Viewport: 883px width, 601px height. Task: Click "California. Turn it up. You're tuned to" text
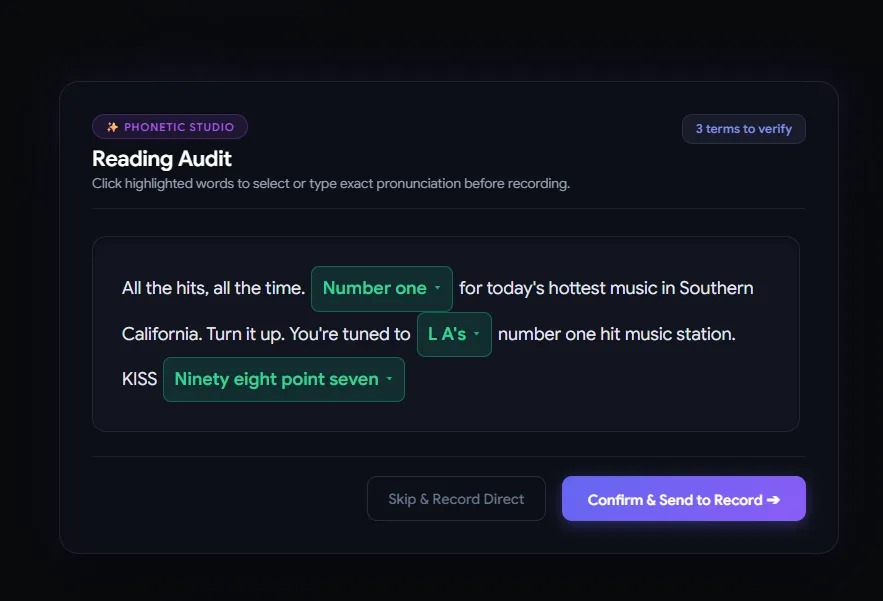tap(266, 334)
